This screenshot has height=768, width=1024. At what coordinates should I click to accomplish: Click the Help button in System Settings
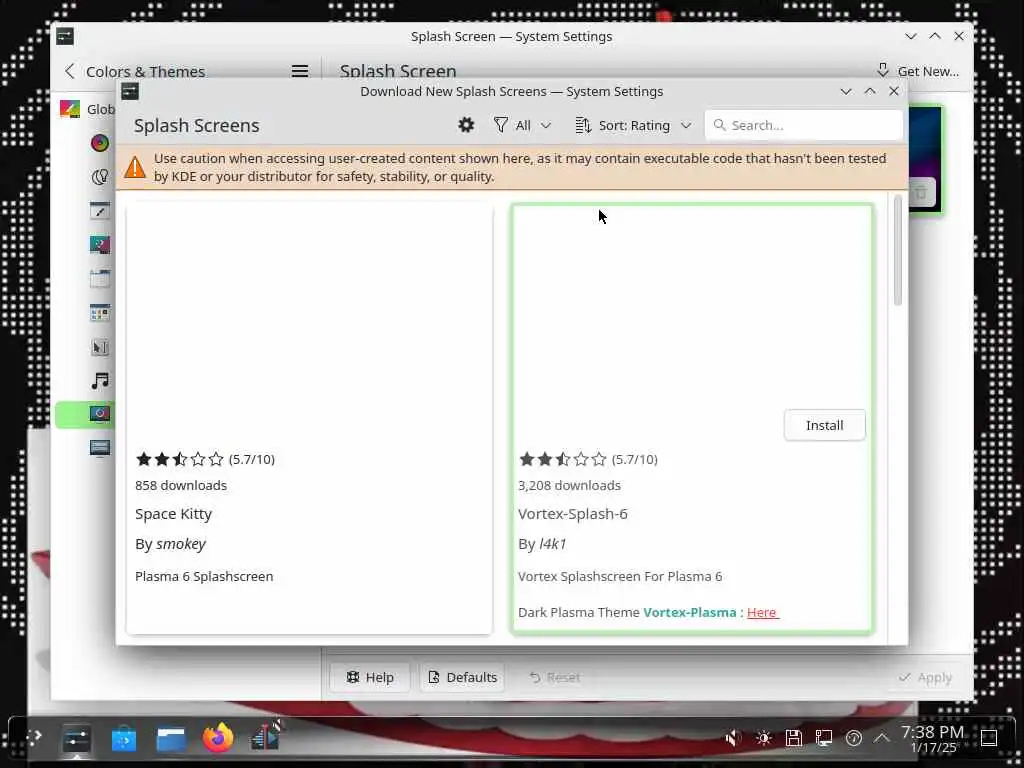(370, 677)
